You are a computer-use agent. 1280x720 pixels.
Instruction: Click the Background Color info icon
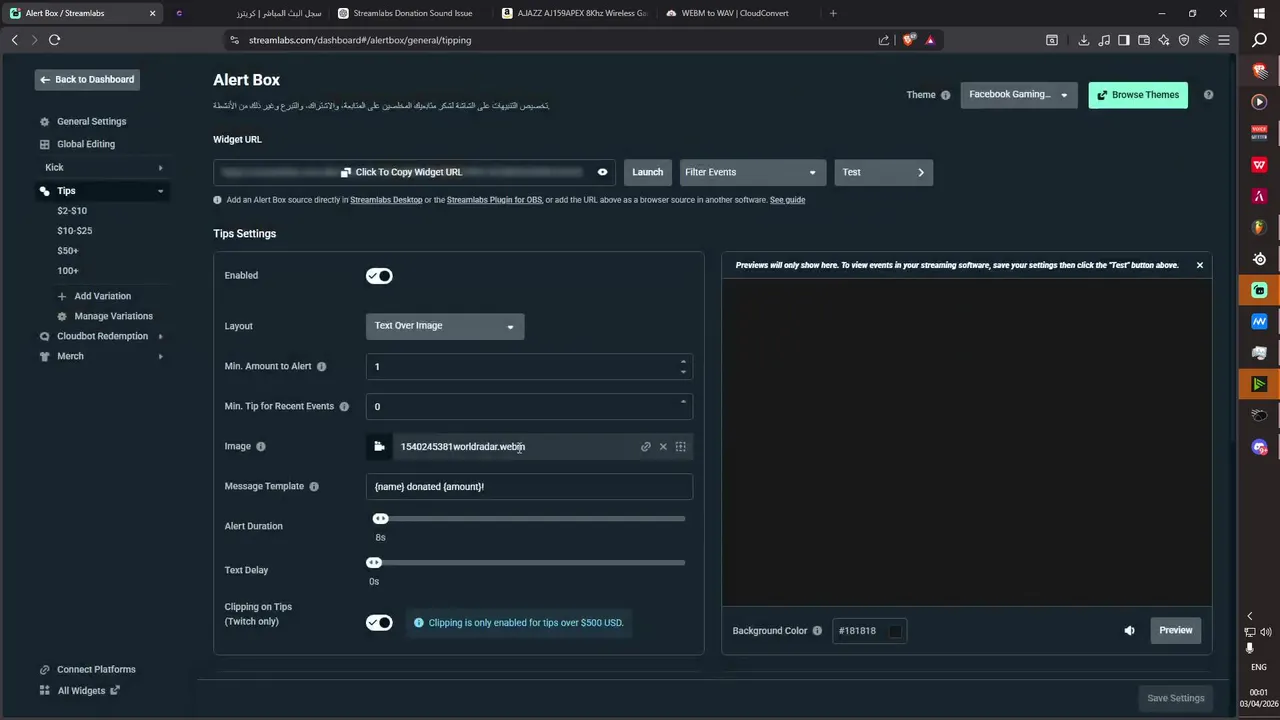817,631
